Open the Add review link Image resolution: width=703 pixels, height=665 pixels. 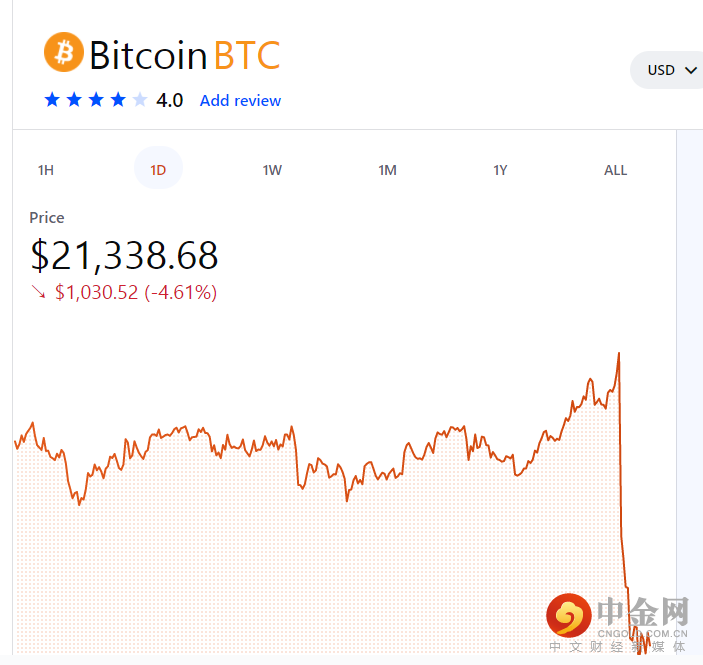[240, 100]
